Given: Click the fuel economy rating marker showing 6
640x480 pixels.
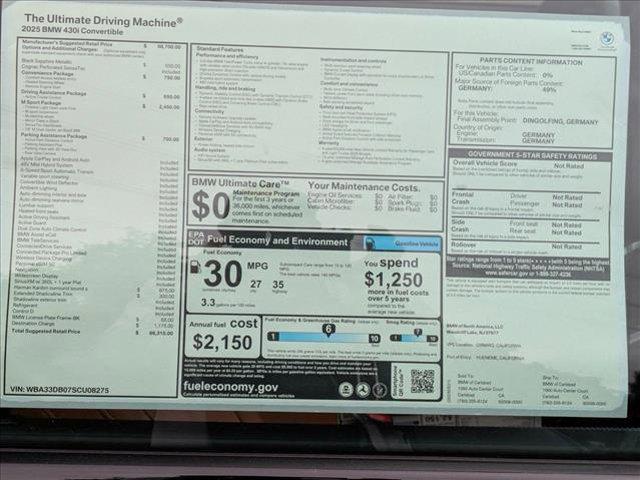Looking at the screenshot, I should pos(328,329).
